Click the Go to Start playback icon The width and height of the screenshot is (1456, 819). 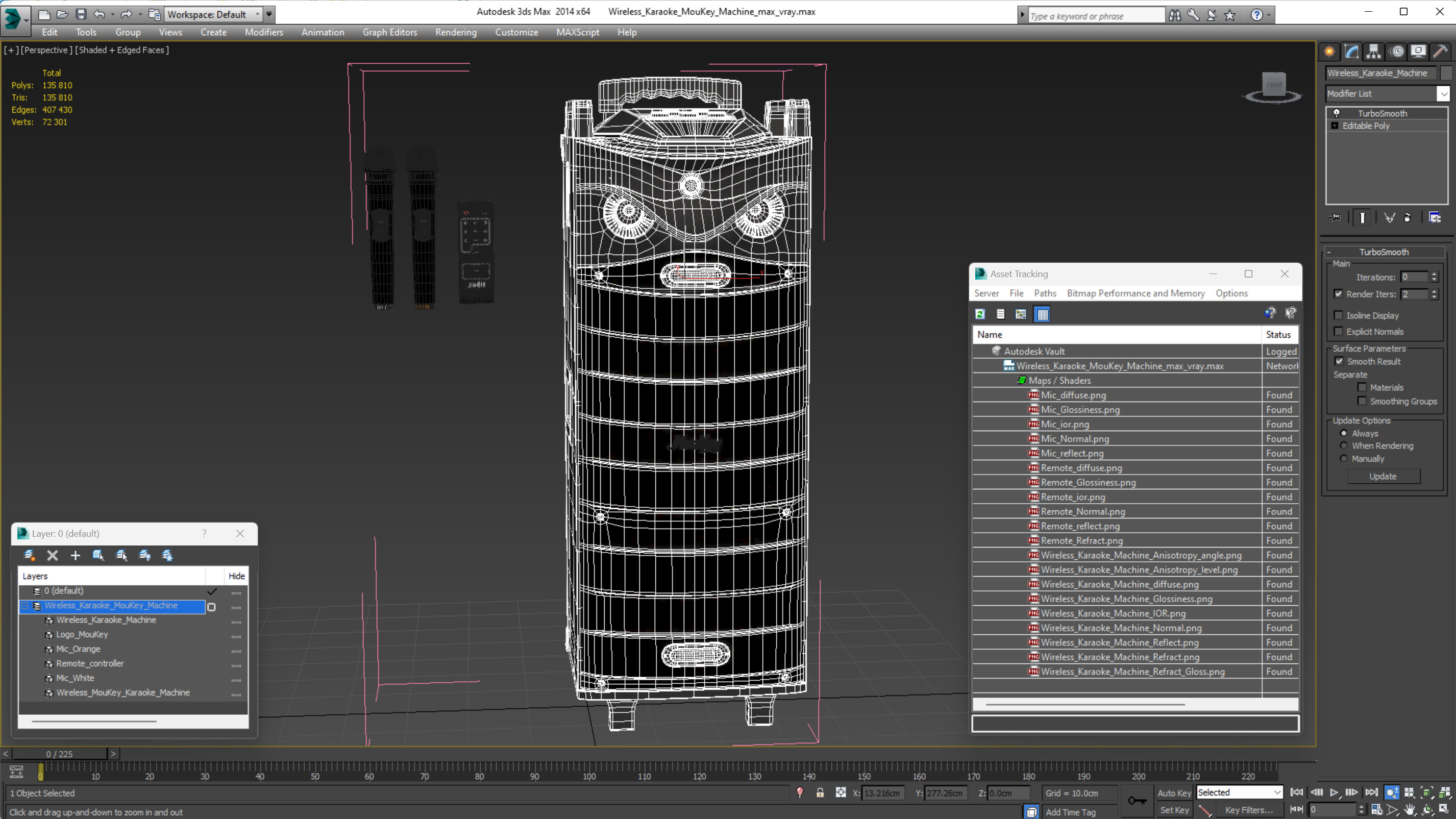[1297, 792]
